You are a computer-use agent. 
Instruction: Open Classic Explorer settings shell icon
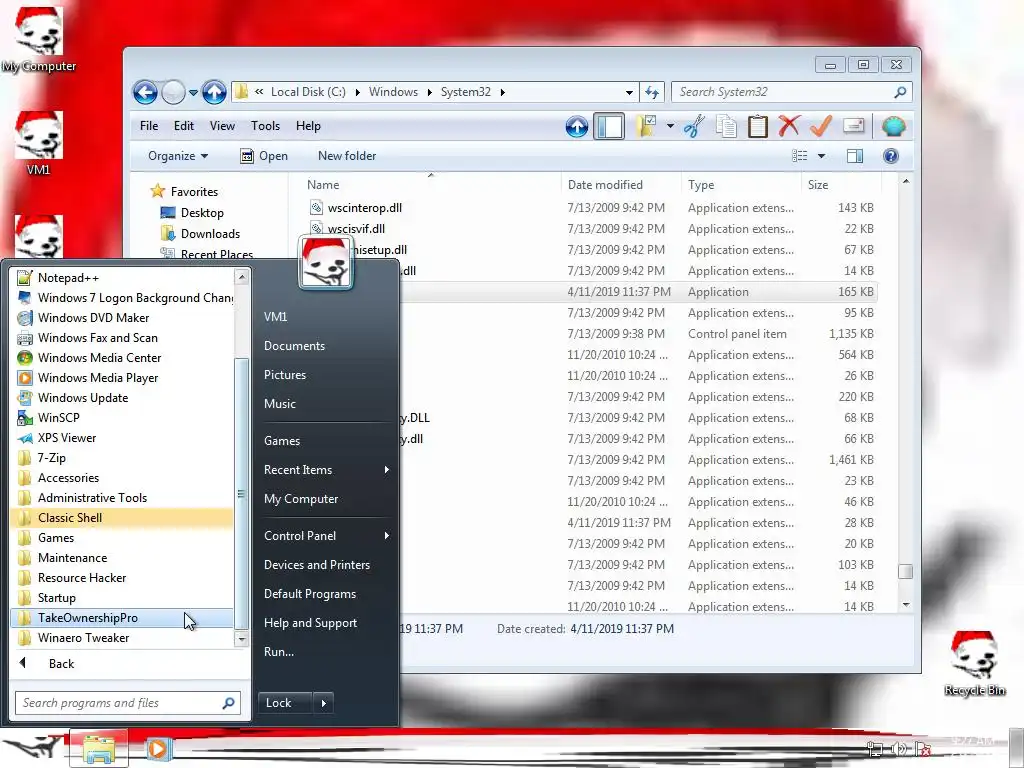click(893, 126)
